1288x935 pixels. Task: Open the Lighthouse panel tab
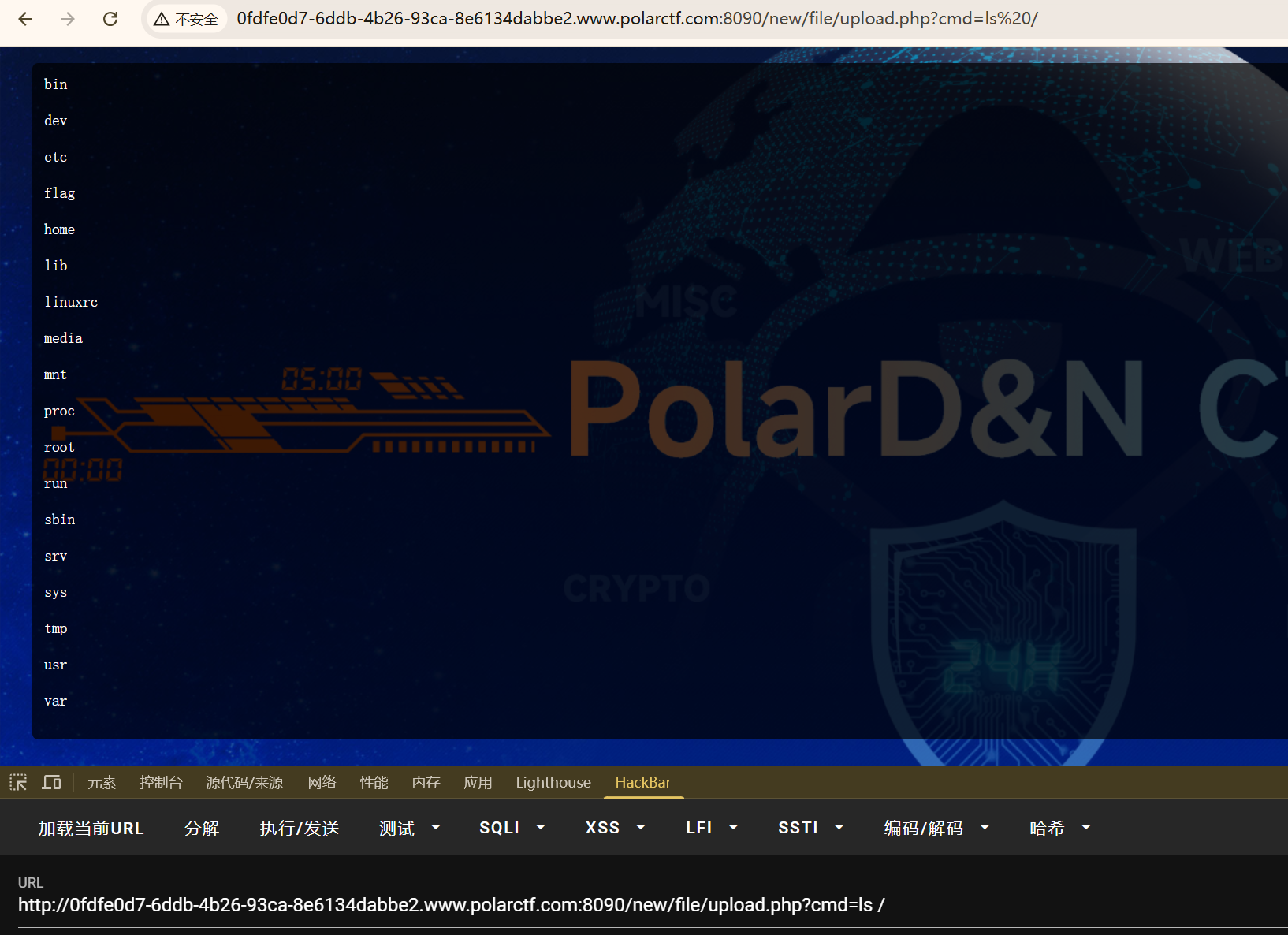553,782
